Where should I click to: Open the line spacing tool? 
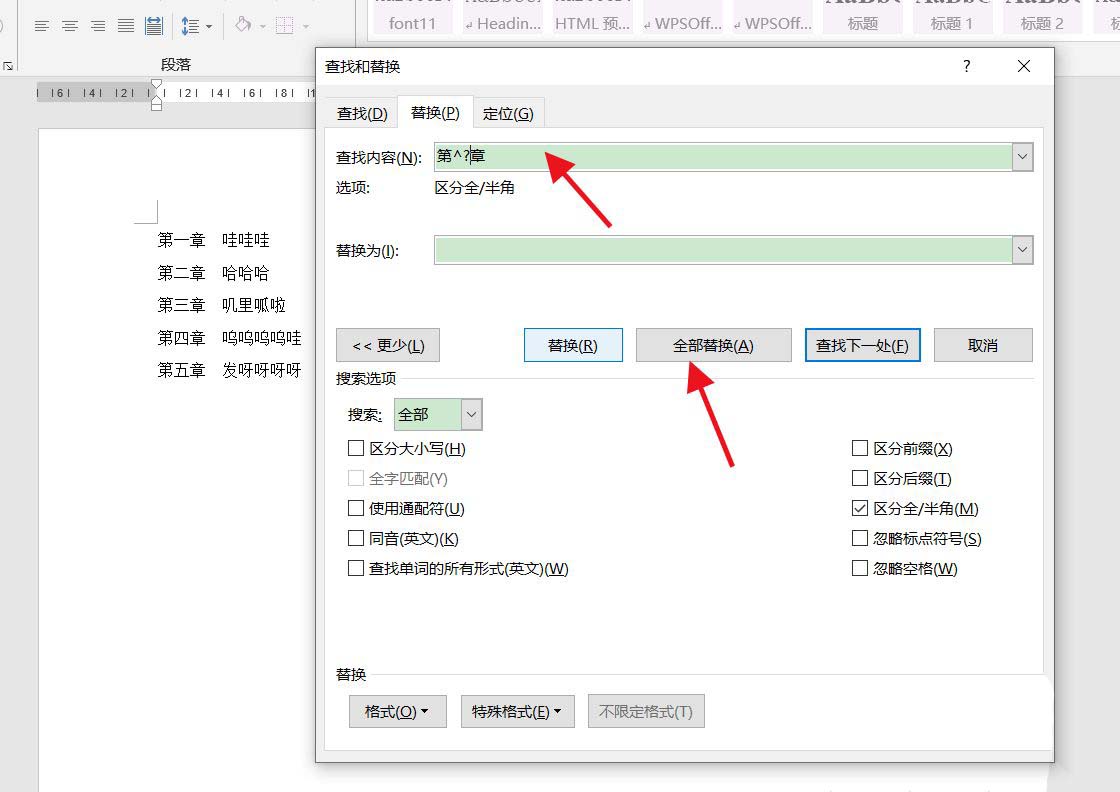click(190, 26)
